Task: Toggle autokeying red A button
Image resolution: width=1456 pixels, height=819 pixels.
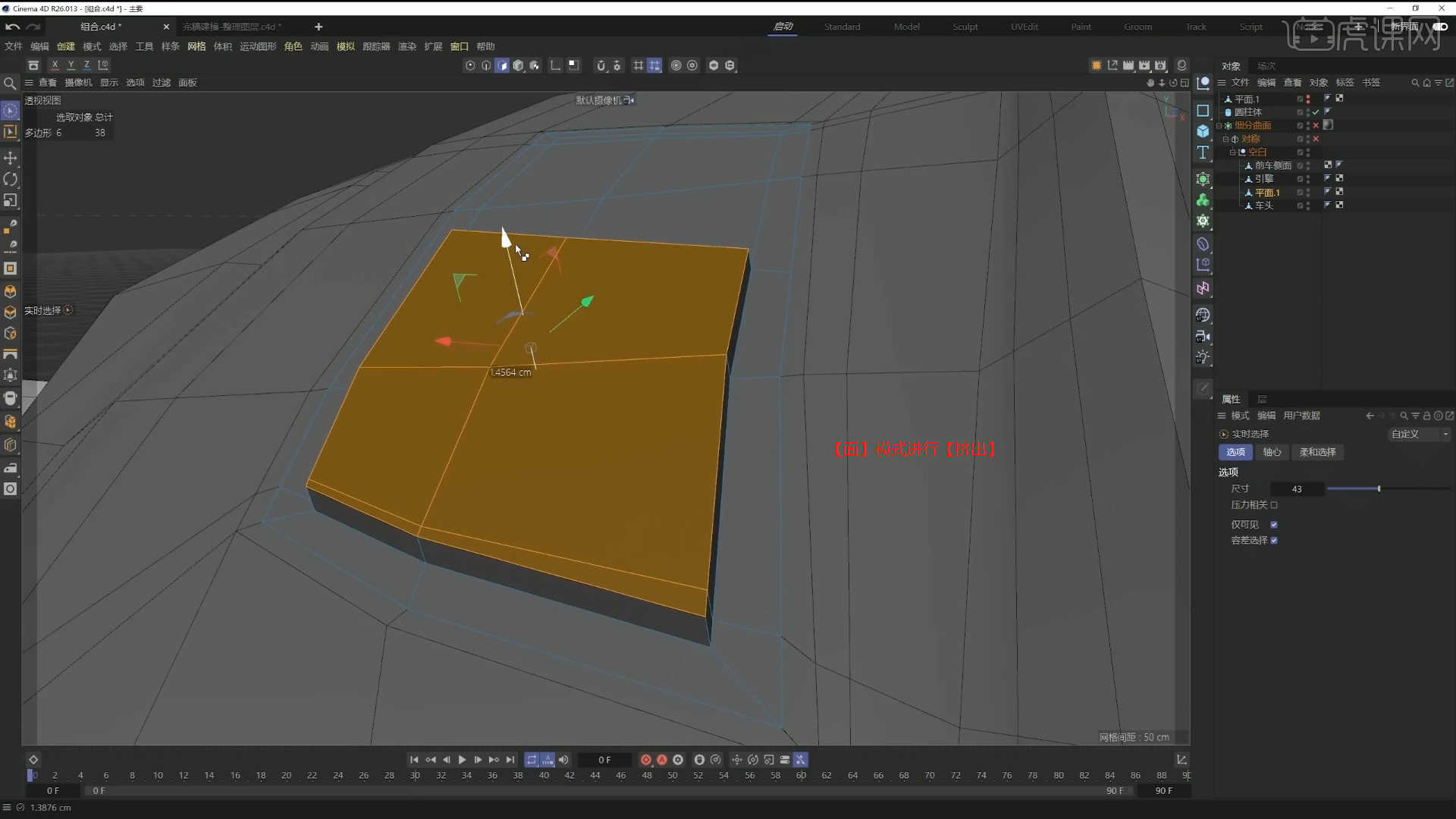Action: [x=662, y=760]
